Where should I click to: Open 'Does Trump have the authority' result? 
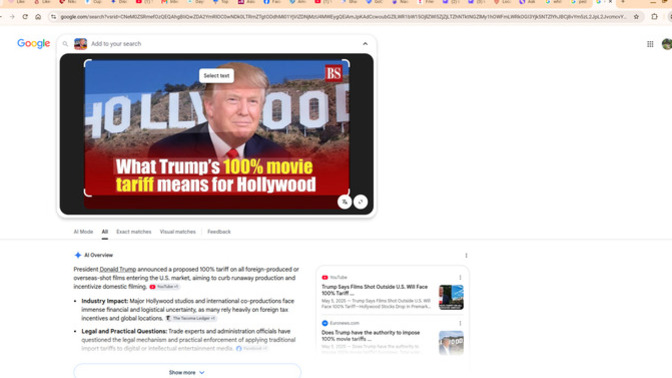pyautogui.click(x=371, y=336)
